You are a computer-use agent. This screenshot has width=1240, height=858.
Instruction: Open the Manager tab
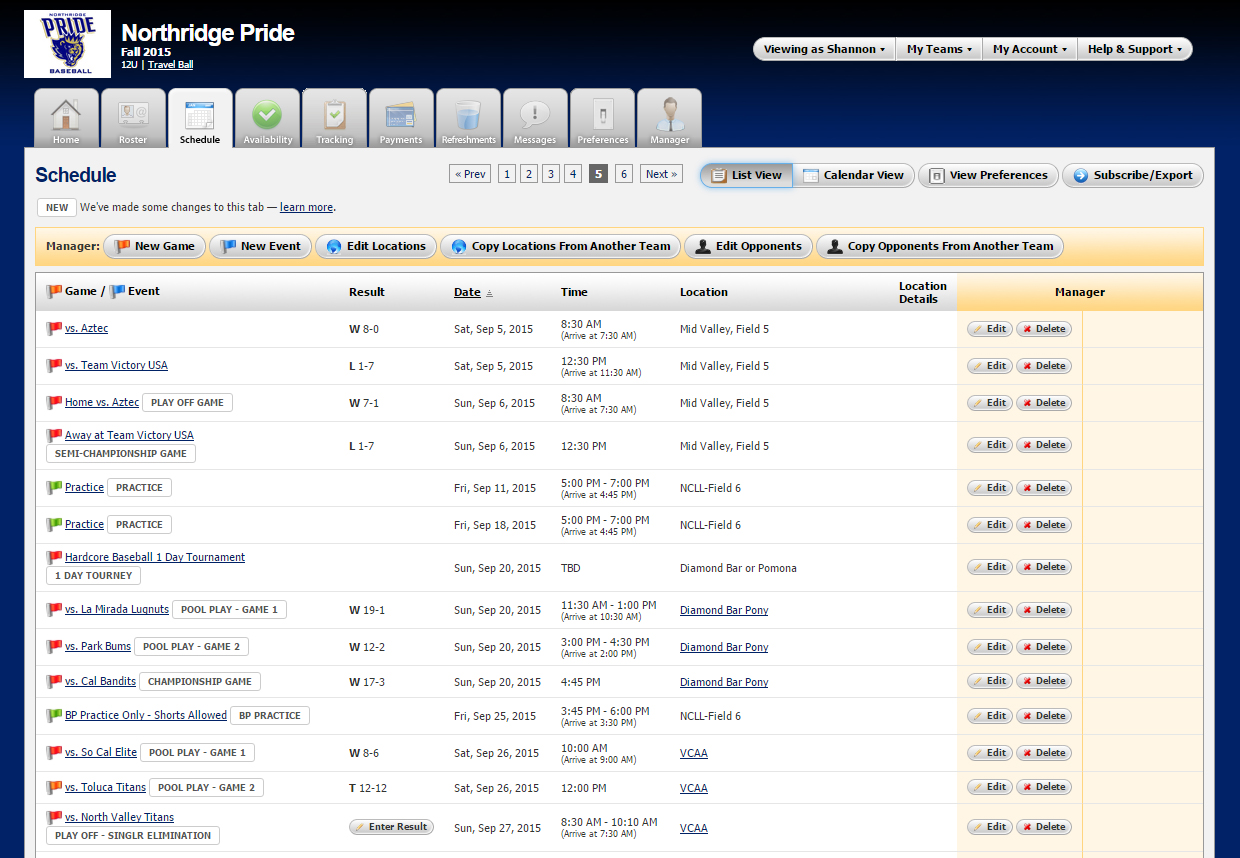click(x=669, y=118)
